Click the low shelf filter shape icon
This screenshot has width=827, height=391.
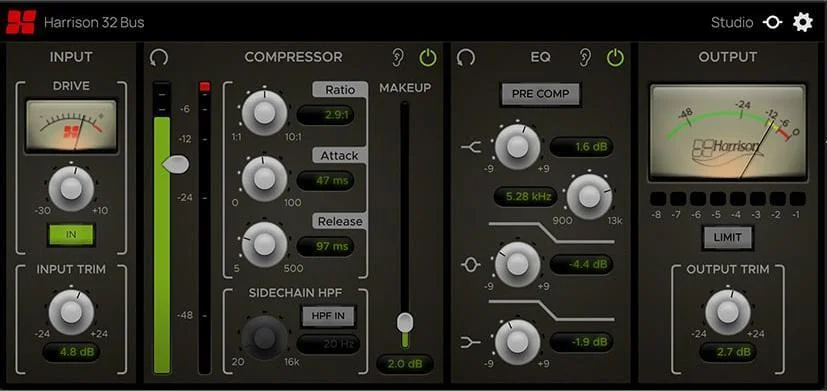[x=470, y=343]
